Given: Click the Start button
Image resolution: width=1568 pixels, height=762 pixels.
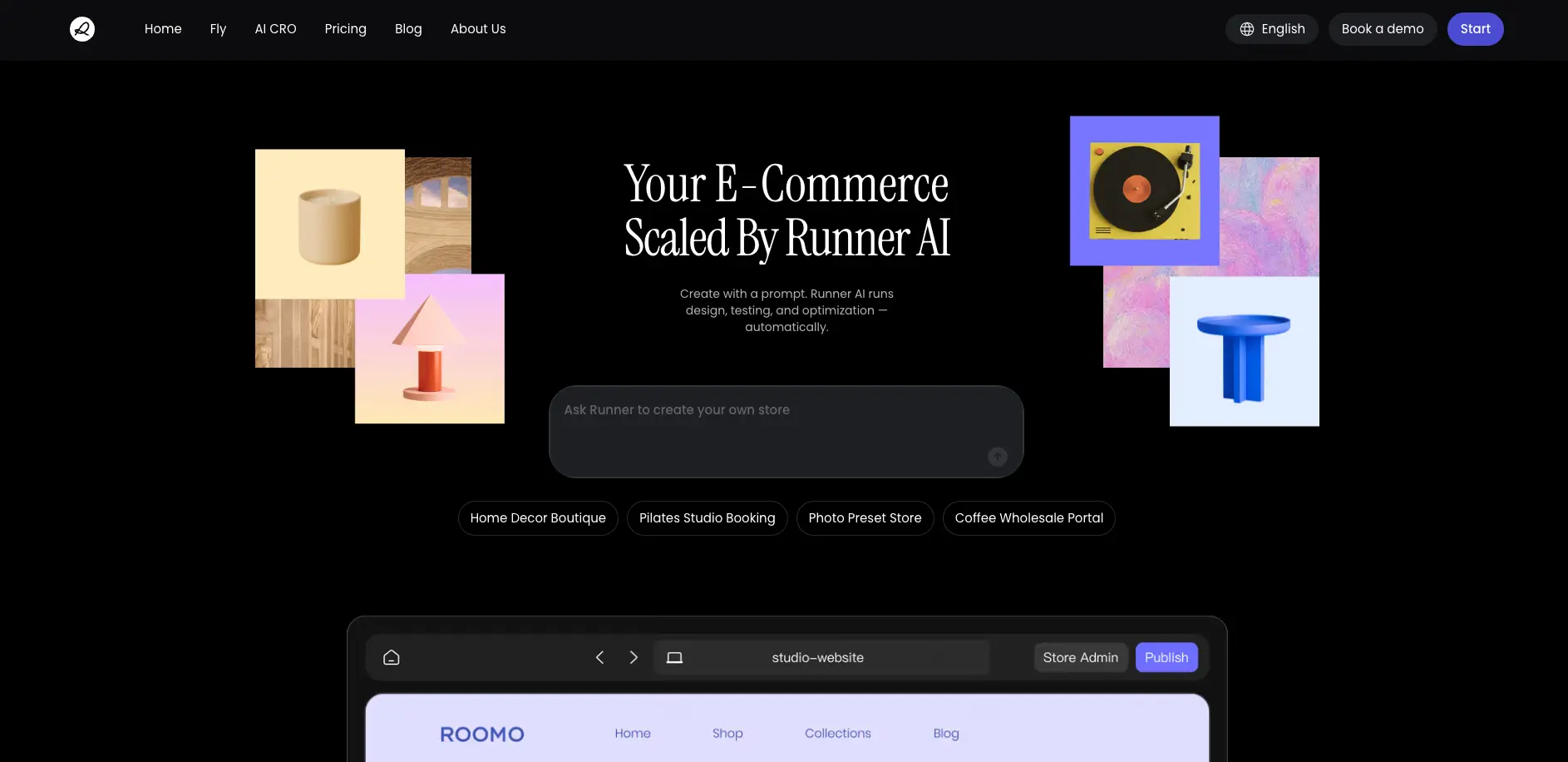Looking at the screenshot, I should (1475, 29).
